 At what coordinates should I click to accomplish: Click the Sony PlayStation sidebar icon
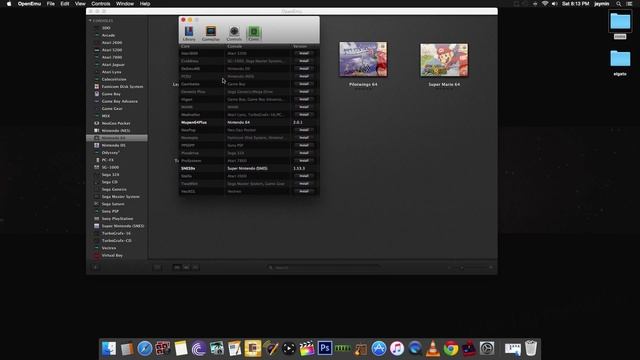97,219
